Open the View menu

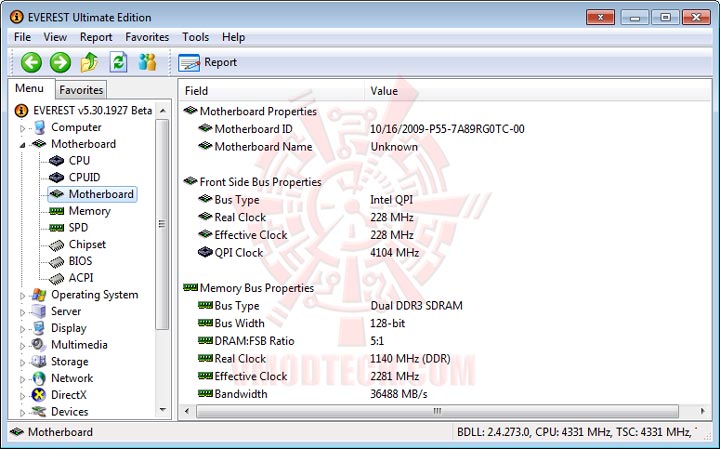click(x=55, y=37)
